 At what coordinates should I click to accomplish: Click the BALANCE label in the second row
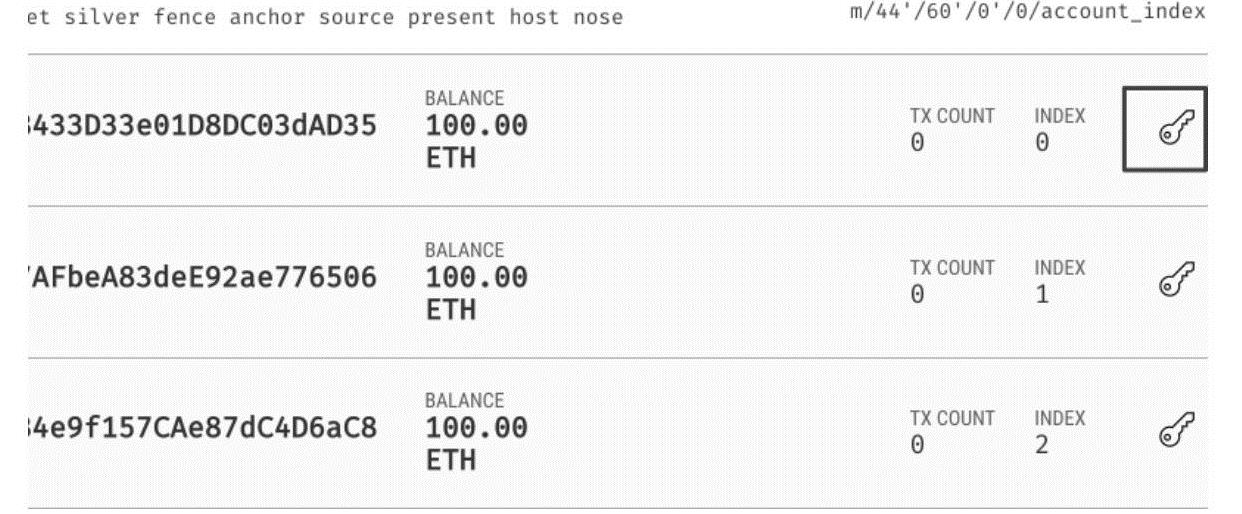(465, 250)
